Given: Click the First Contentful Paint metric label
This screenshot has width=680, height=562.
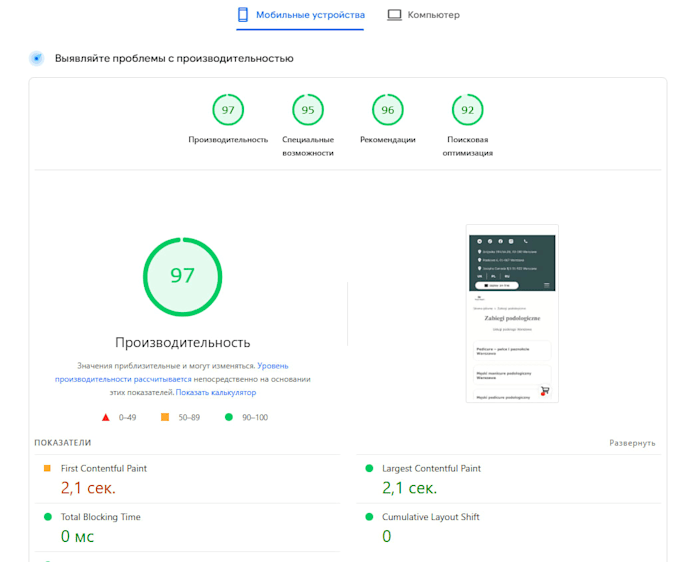Looking at the screenshot, I should 104,468.
